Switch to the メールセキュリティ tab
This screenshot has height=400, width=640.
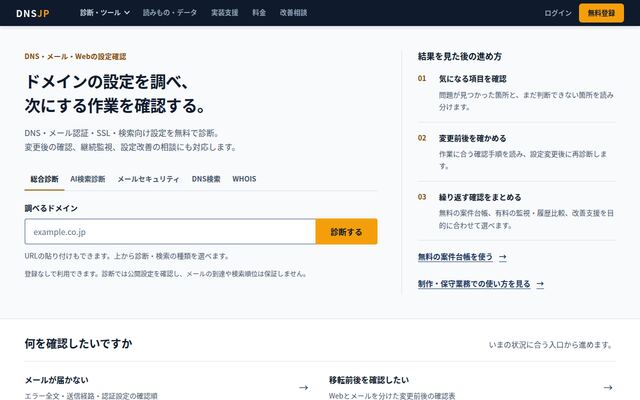pyautogui.click(x=148, y=179)
